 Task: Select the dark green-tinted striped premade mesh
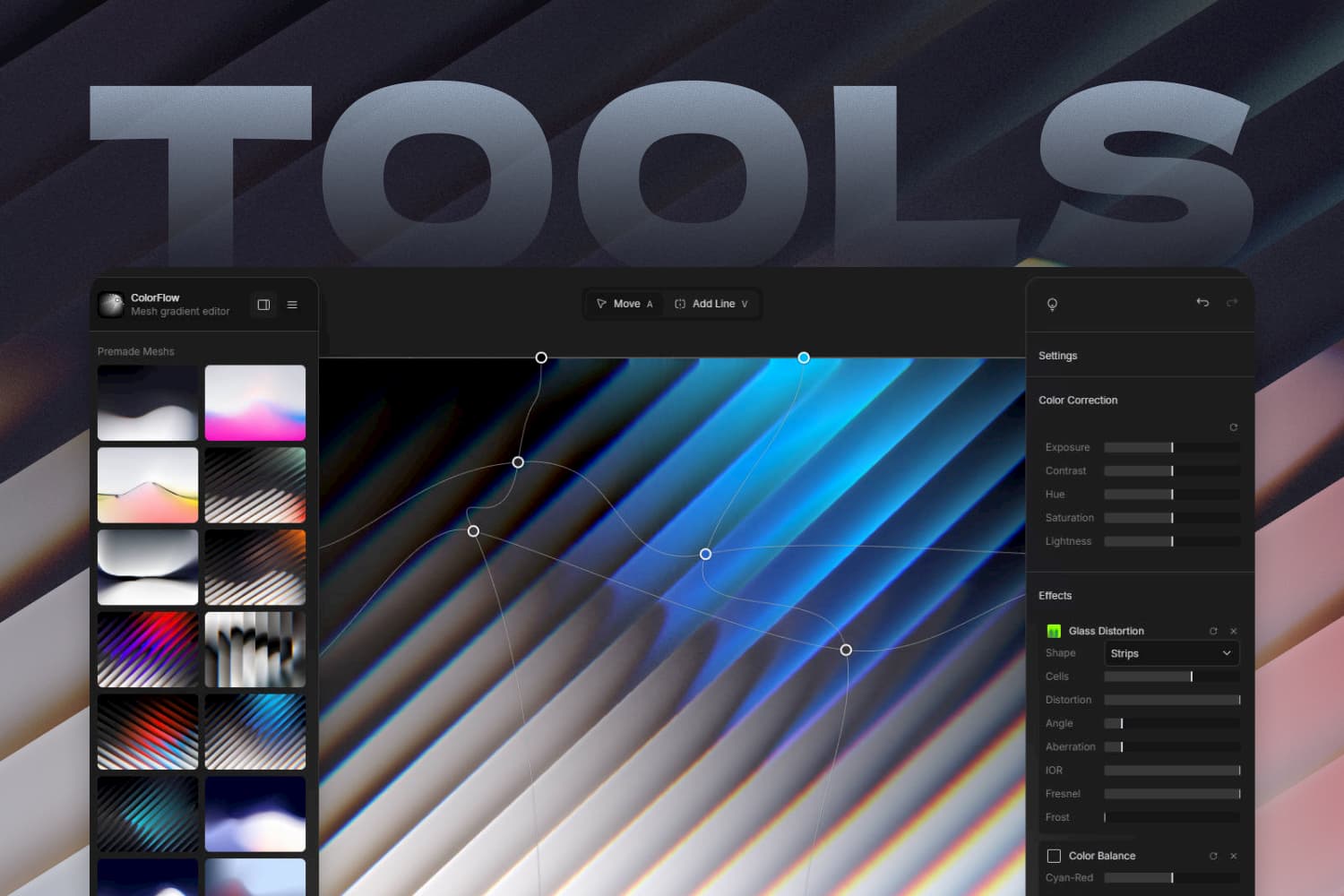255,485
